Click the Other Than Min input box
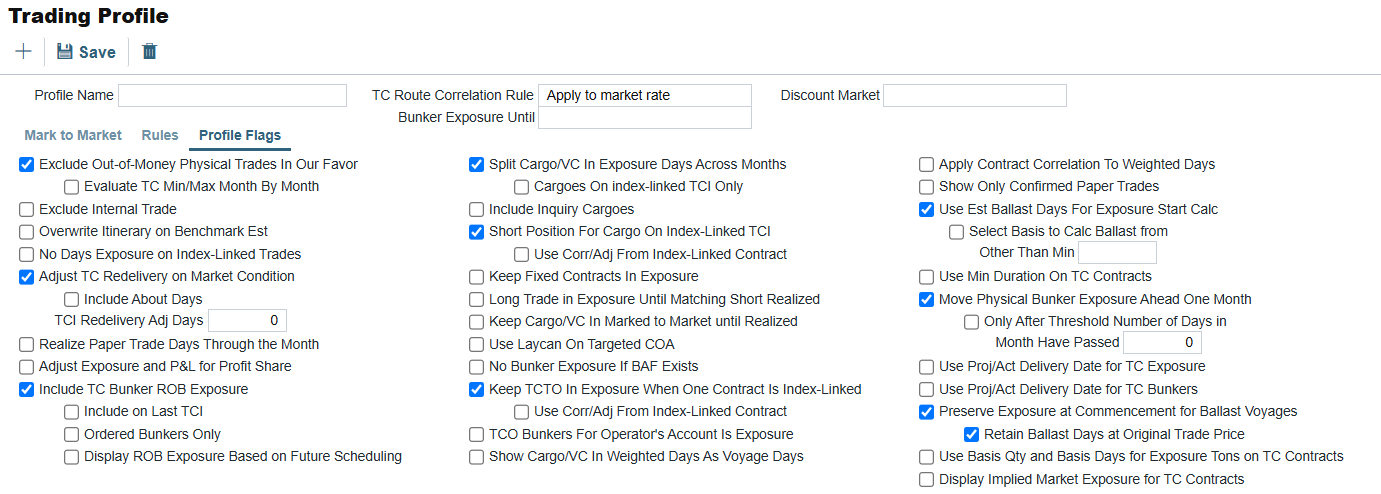1381x494 pixels. (1117, 253)
